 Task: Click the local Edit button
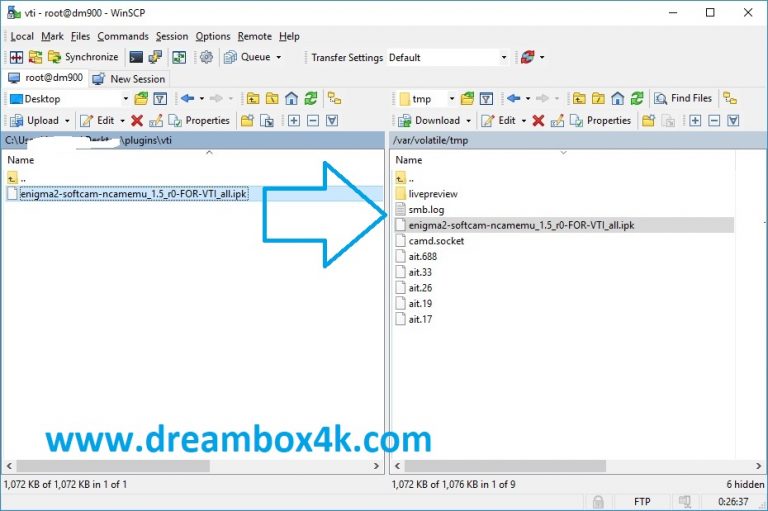tap(97, 121)
